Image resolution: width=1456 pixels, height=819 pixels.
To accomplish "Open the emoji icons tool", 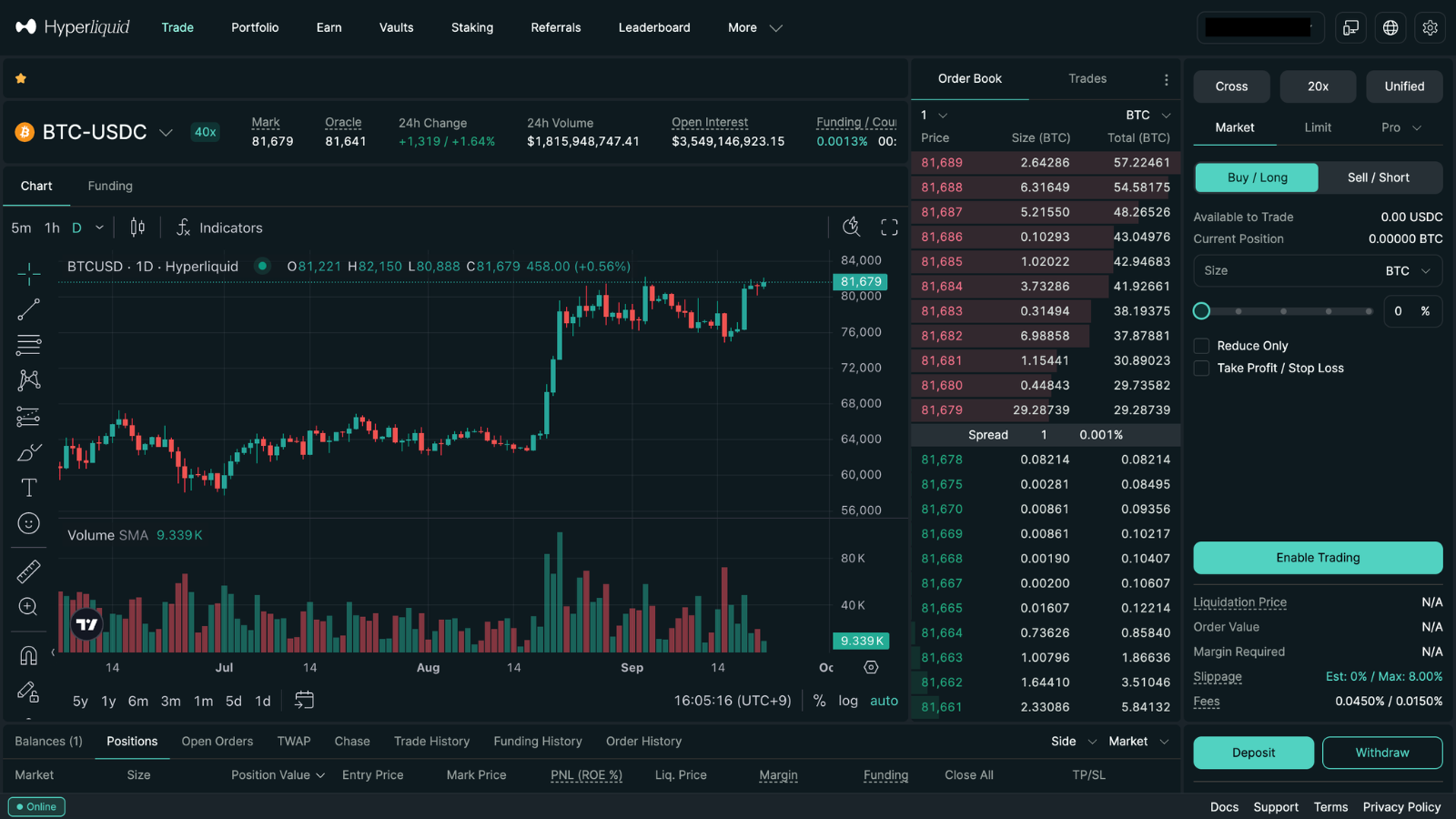I will [28, 523].
